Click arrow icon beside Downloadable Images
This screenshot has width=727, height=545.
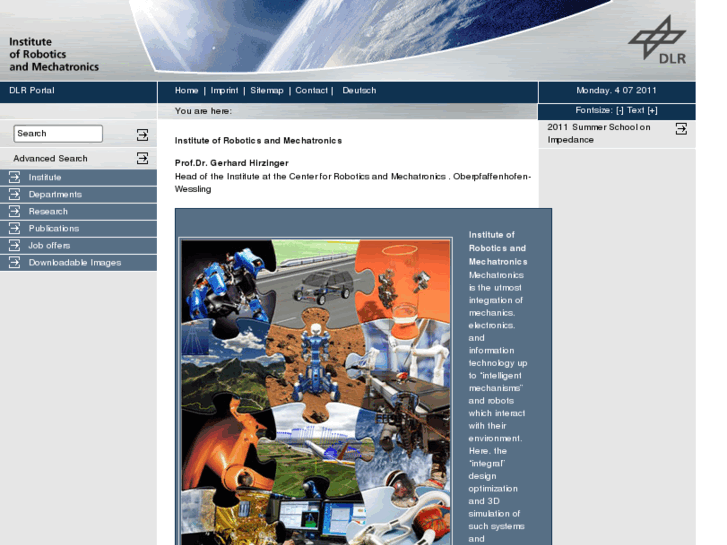14,262
